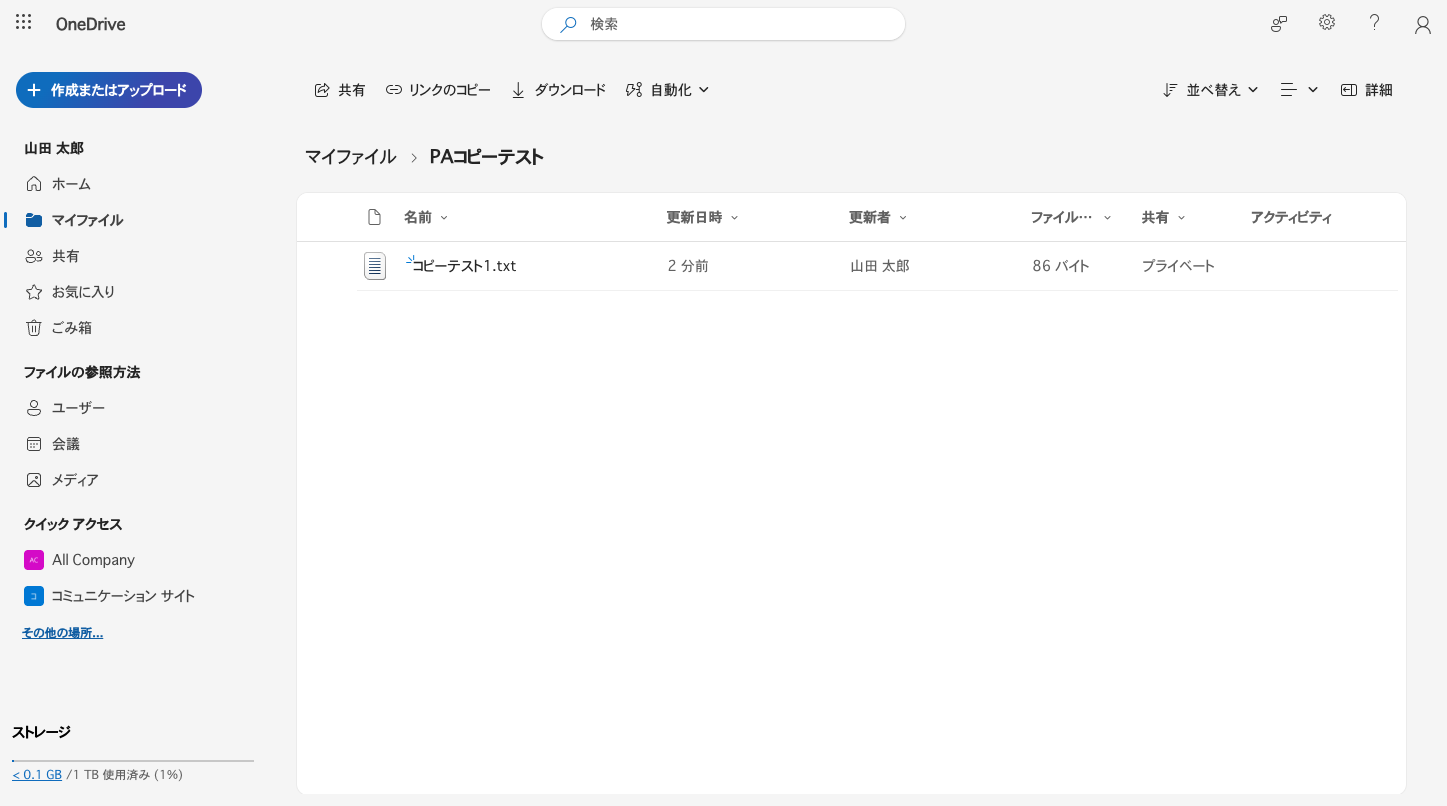Click the automate flow icon

634,90
